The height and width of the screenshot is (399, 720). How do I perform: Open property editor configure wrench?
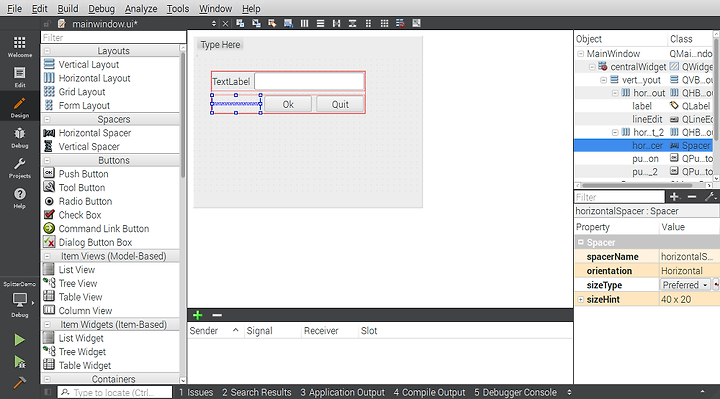tap(710, 197)
